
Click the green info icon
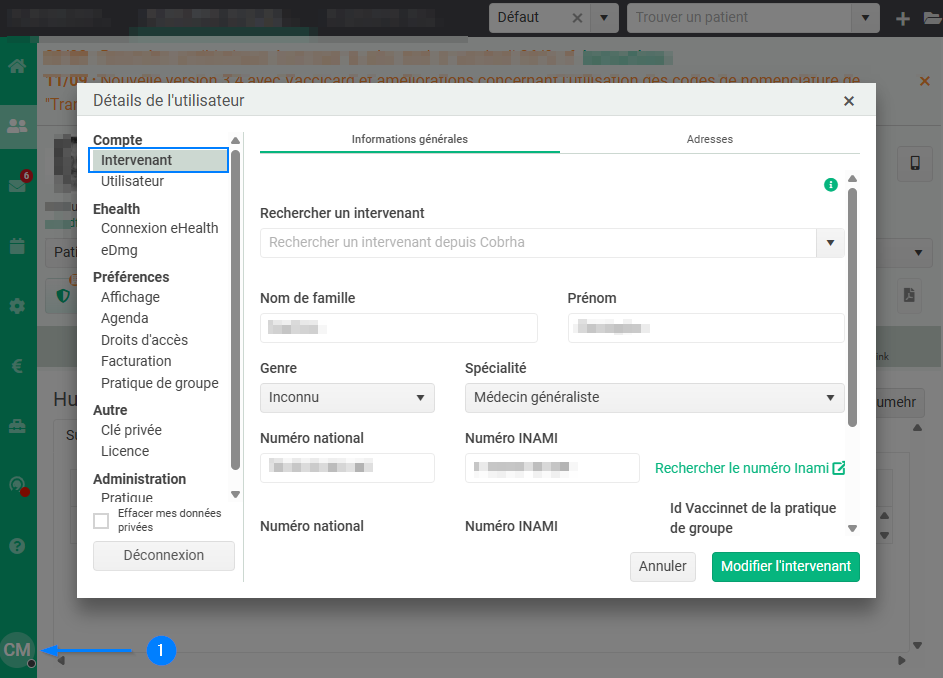tap(830, 185)
